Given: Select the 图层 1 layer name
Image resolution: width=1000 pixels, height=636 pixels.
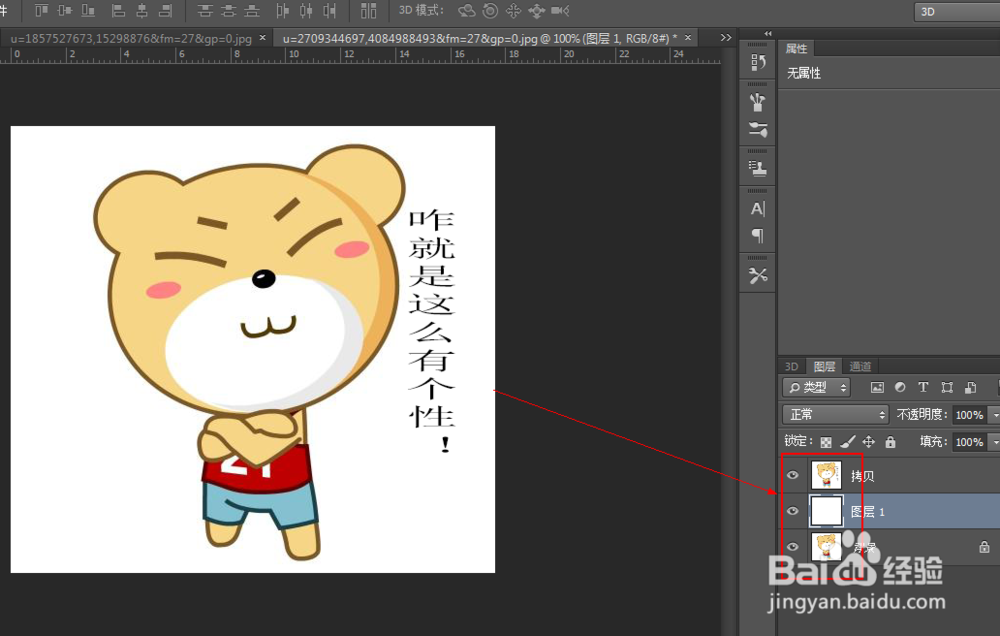Looking at the screenshot, I should 867,512.
